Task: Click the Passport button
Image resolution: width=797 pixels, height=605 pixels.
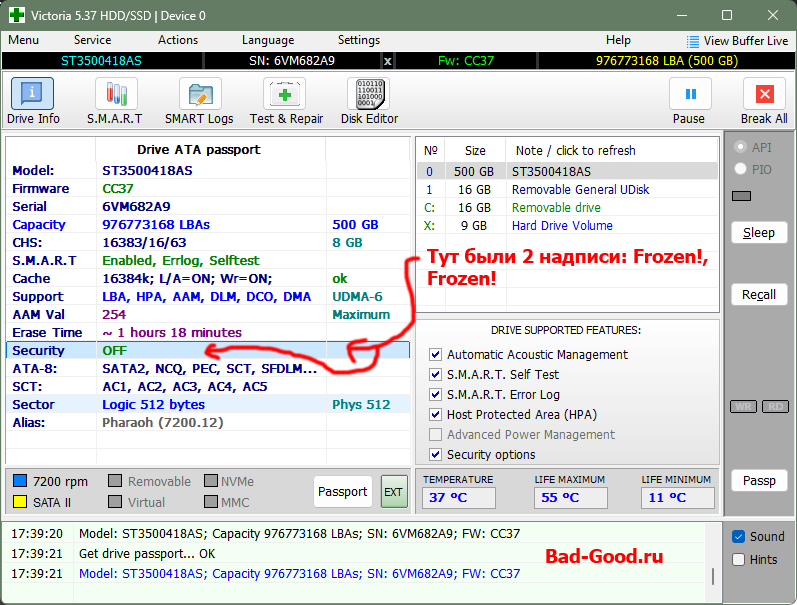Action: (343, 492)
